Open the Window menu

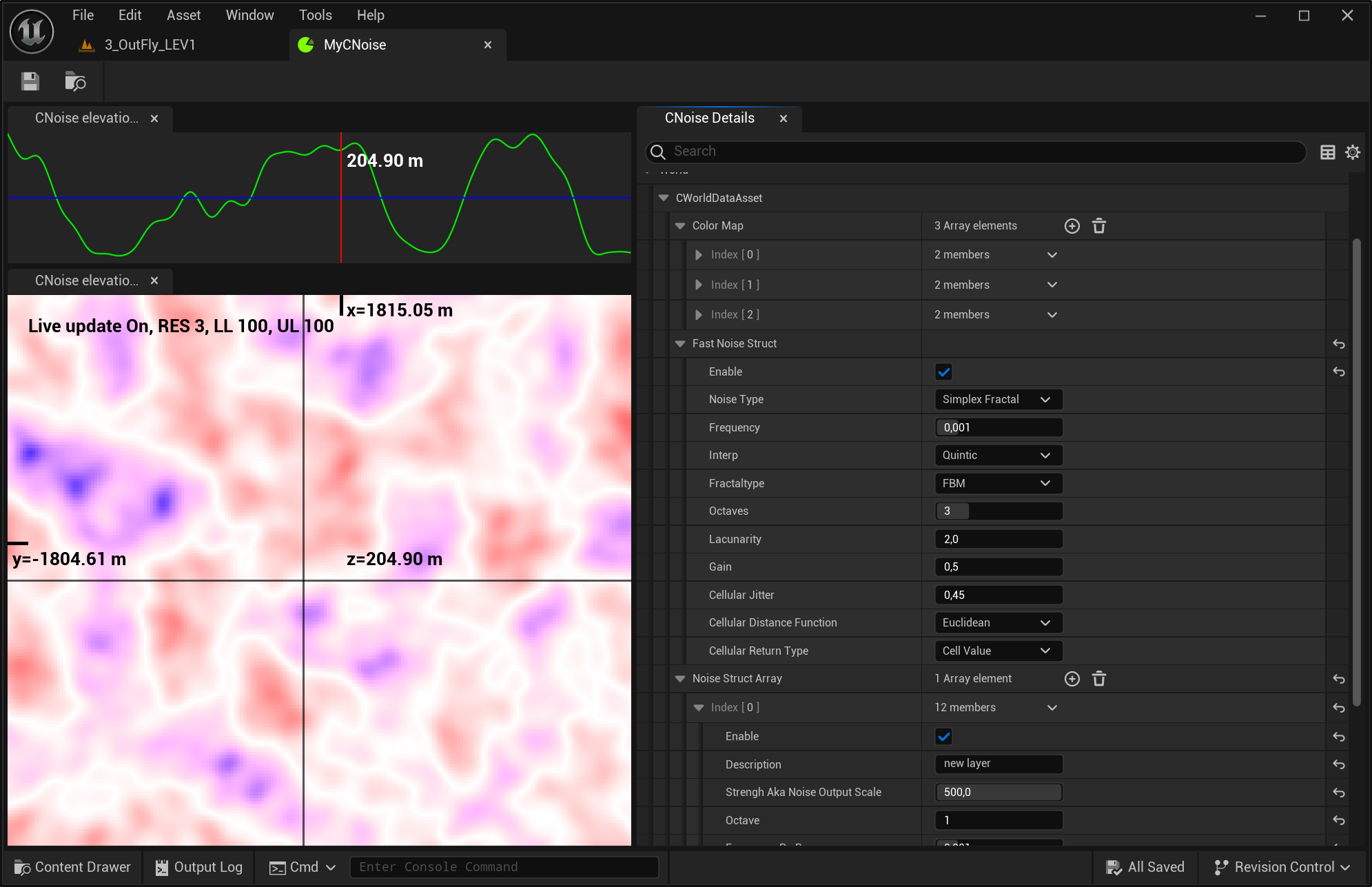249,15
